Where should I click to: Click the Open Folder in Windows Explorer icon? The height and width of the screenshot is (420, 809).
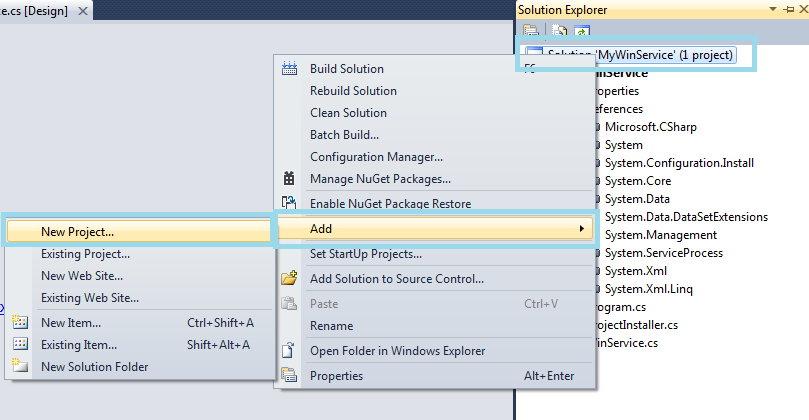tap(290, 351)
